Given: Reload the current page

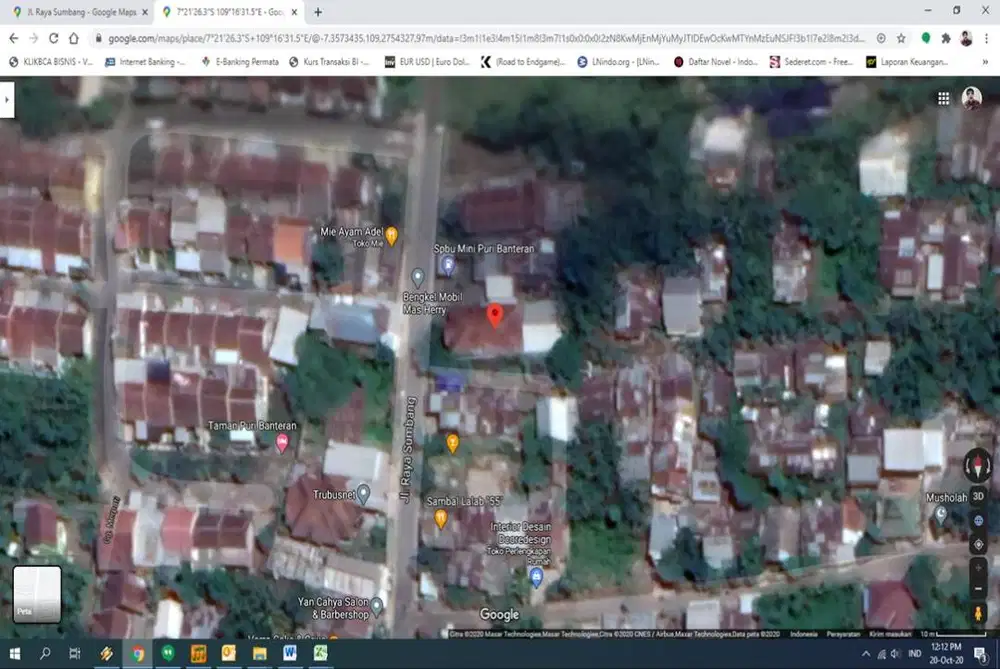Looking at the screenshot, I should (x=54, y=38).
